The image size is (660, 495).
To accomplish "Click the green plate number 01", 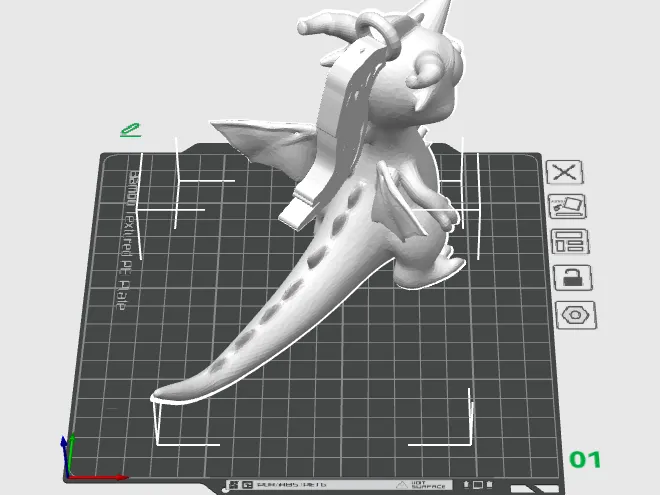I will coord(585,460).
